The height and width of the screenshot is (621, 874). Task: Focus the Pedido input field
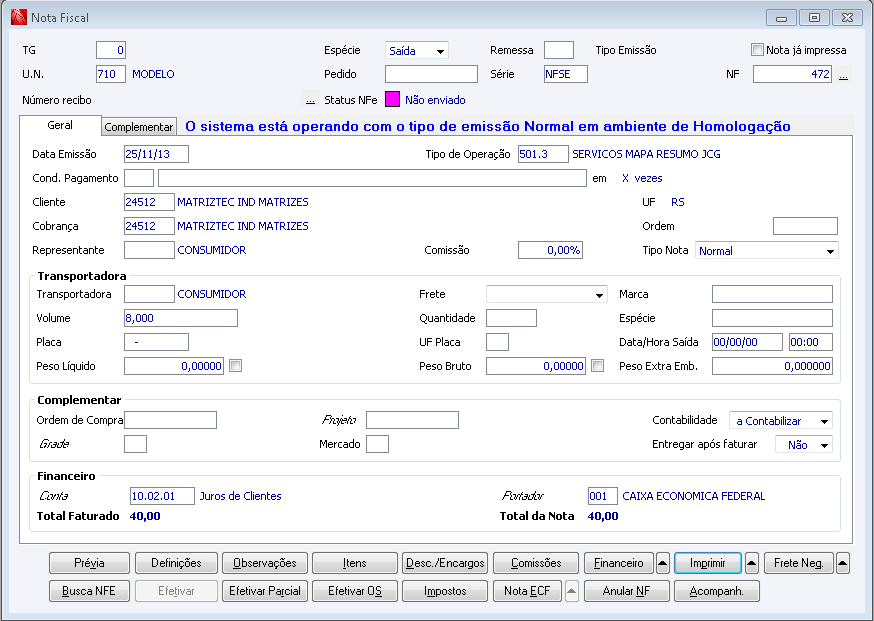(x=431, y=74)
